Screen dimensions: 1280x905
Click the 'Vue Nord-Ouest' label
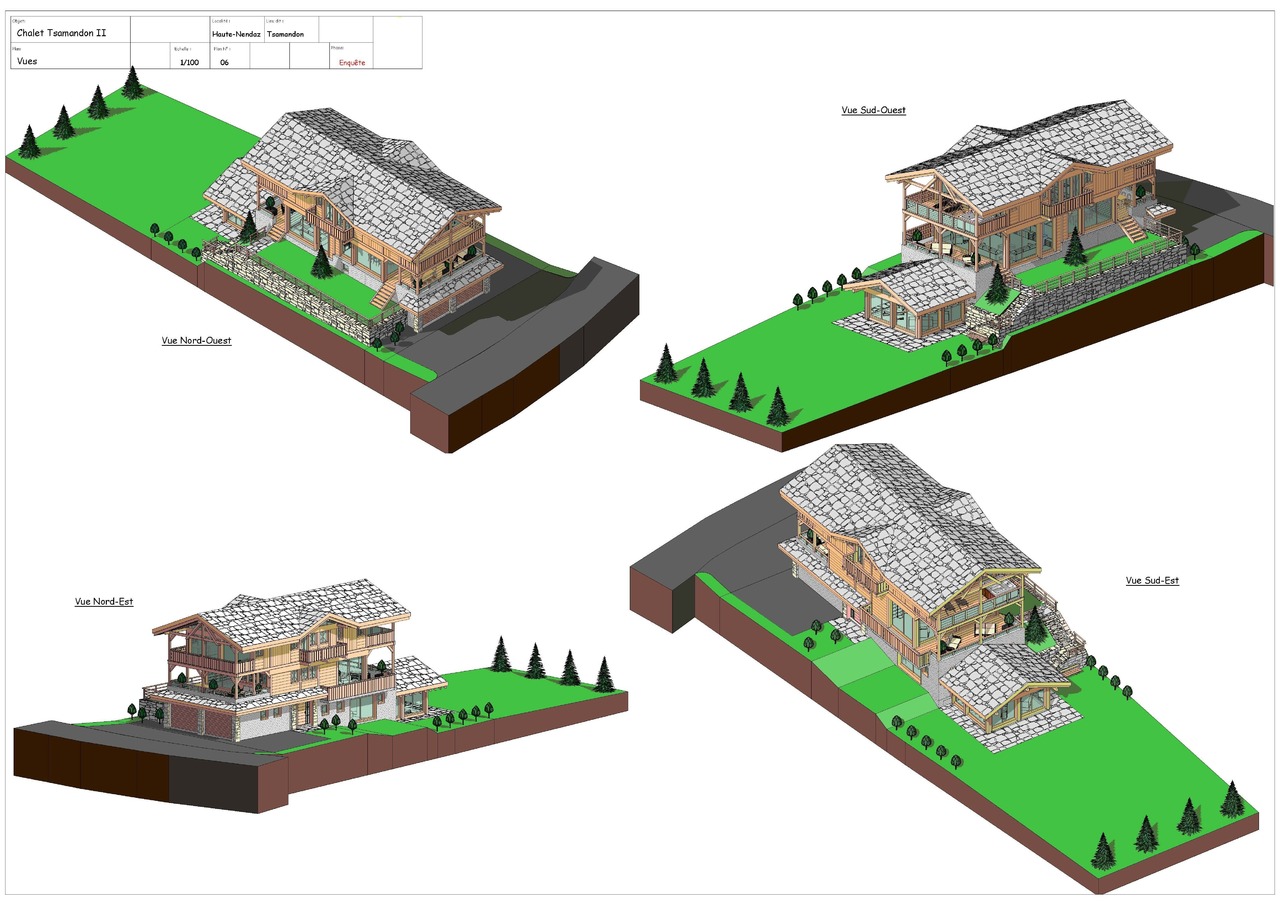tap(196, 340)
